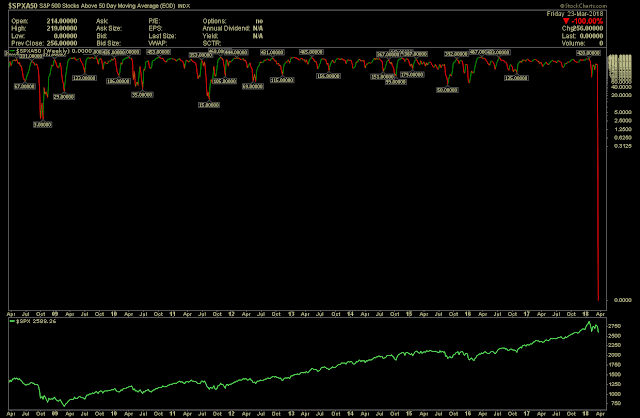Click the 750 tick on the SPX price axis
The height and width of the screenshot is (418, 640).
(x=615, y=403)
